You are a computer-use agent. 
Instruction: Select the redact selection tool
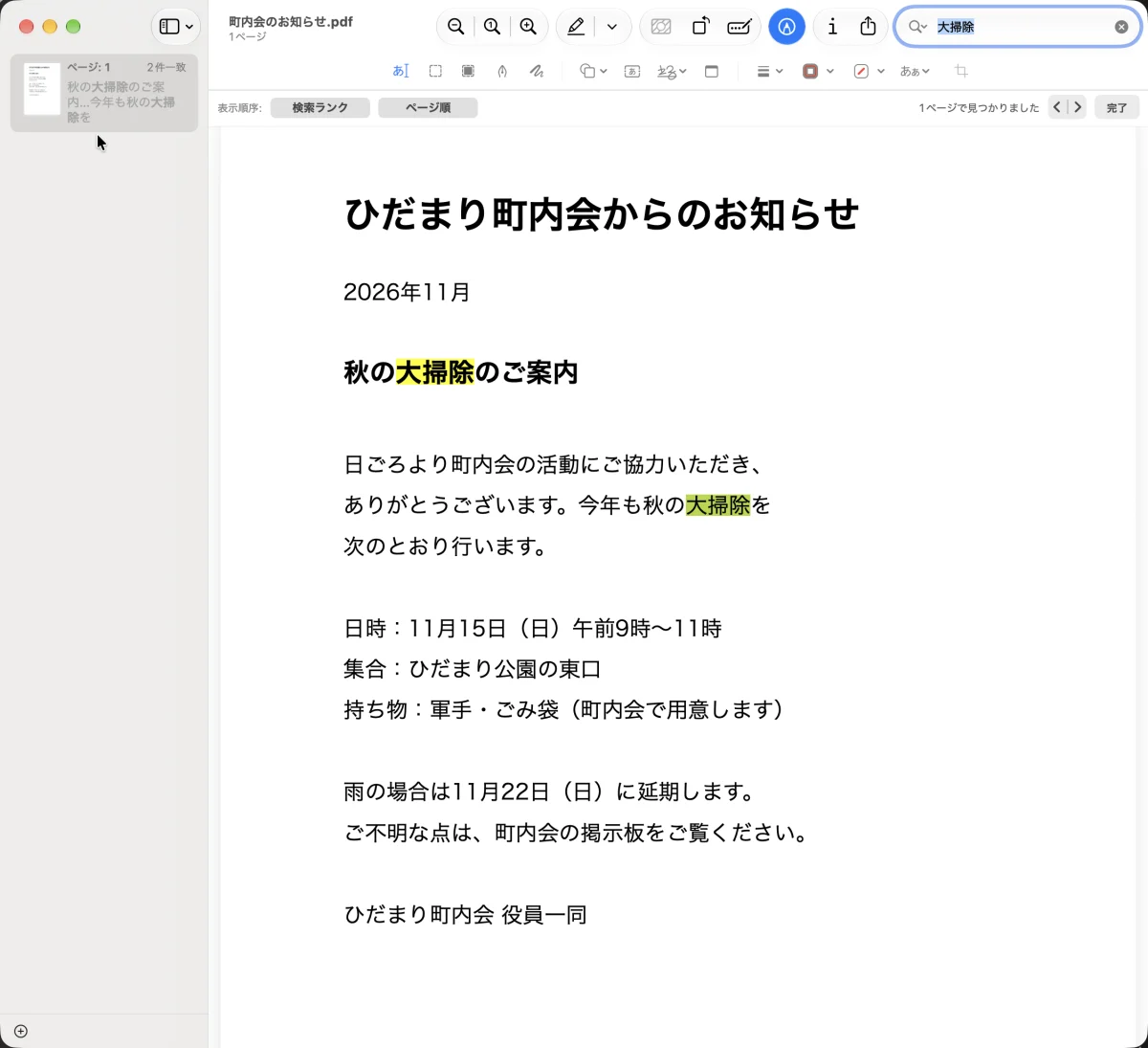(x=468, y=71)
